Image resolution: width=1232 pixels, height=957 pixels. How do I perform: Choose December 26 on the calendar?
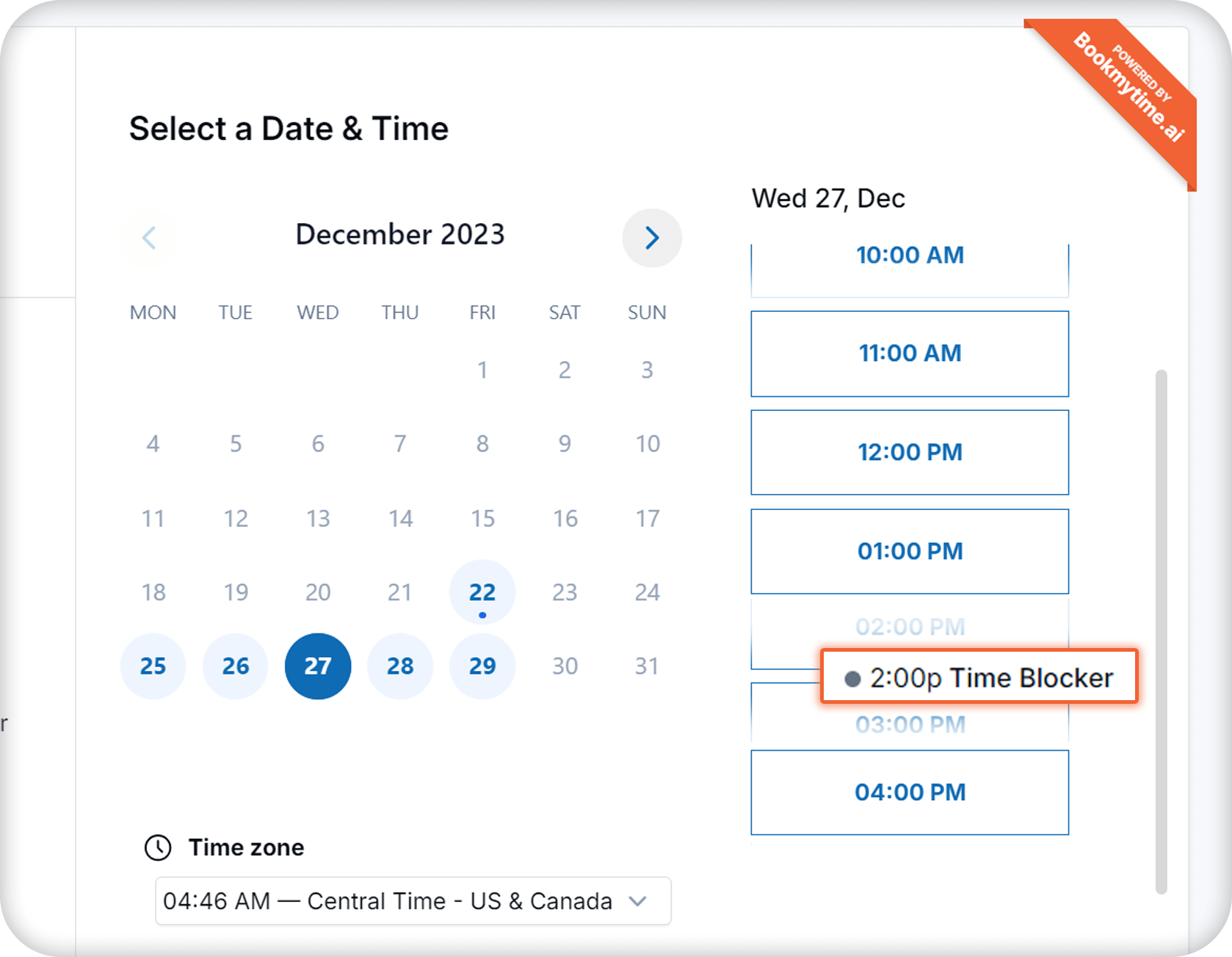point(236,666)
